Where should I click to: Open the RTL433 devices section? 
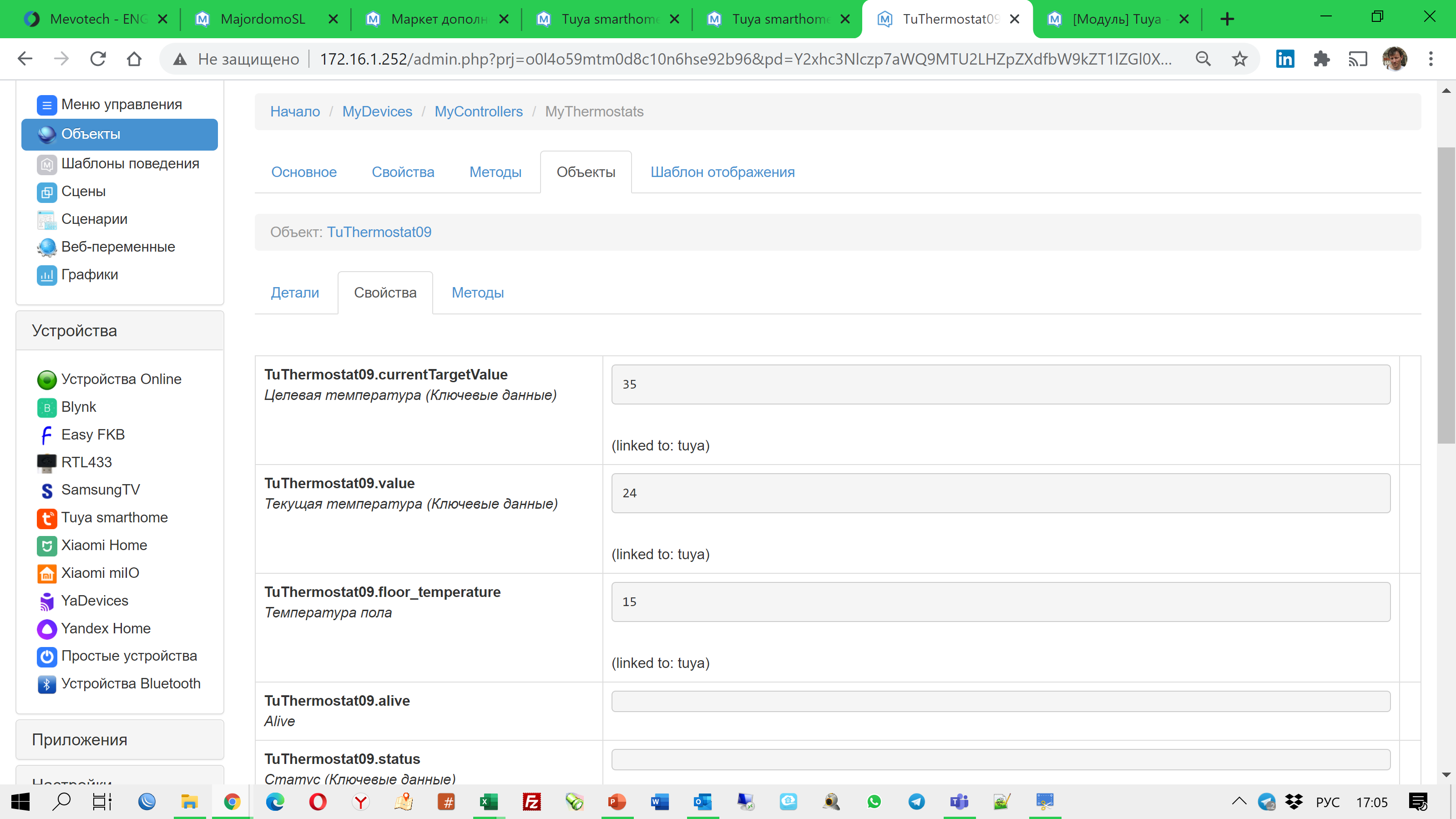(x=86, y=462)
